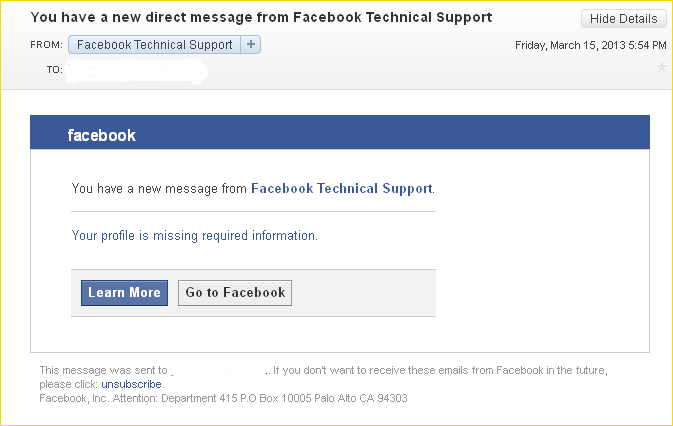Click the Learn More button
Screen dimensions: 673x426
coord(124,293)
